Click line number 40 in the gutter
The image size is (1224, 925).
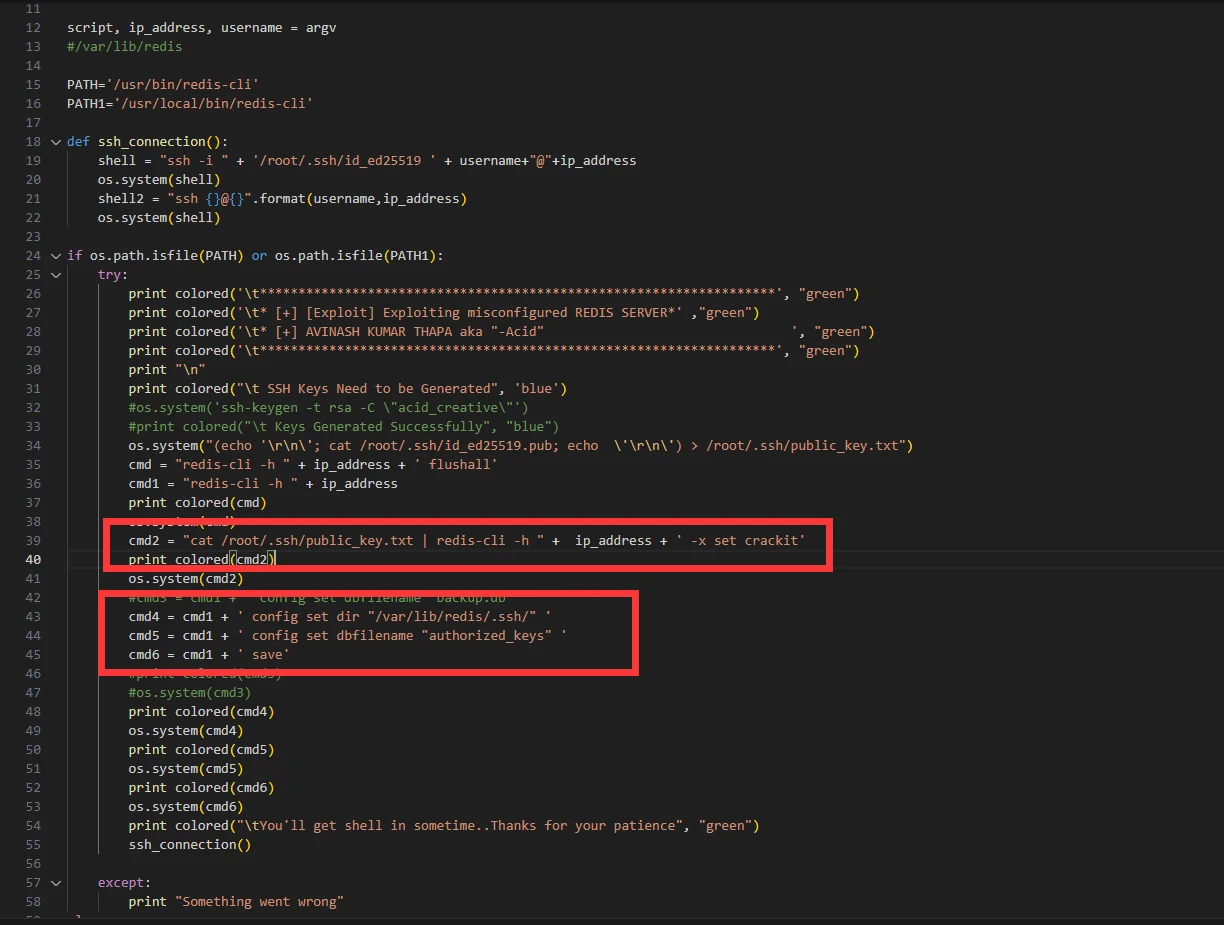pyautogui.click(x=34, y=559)
